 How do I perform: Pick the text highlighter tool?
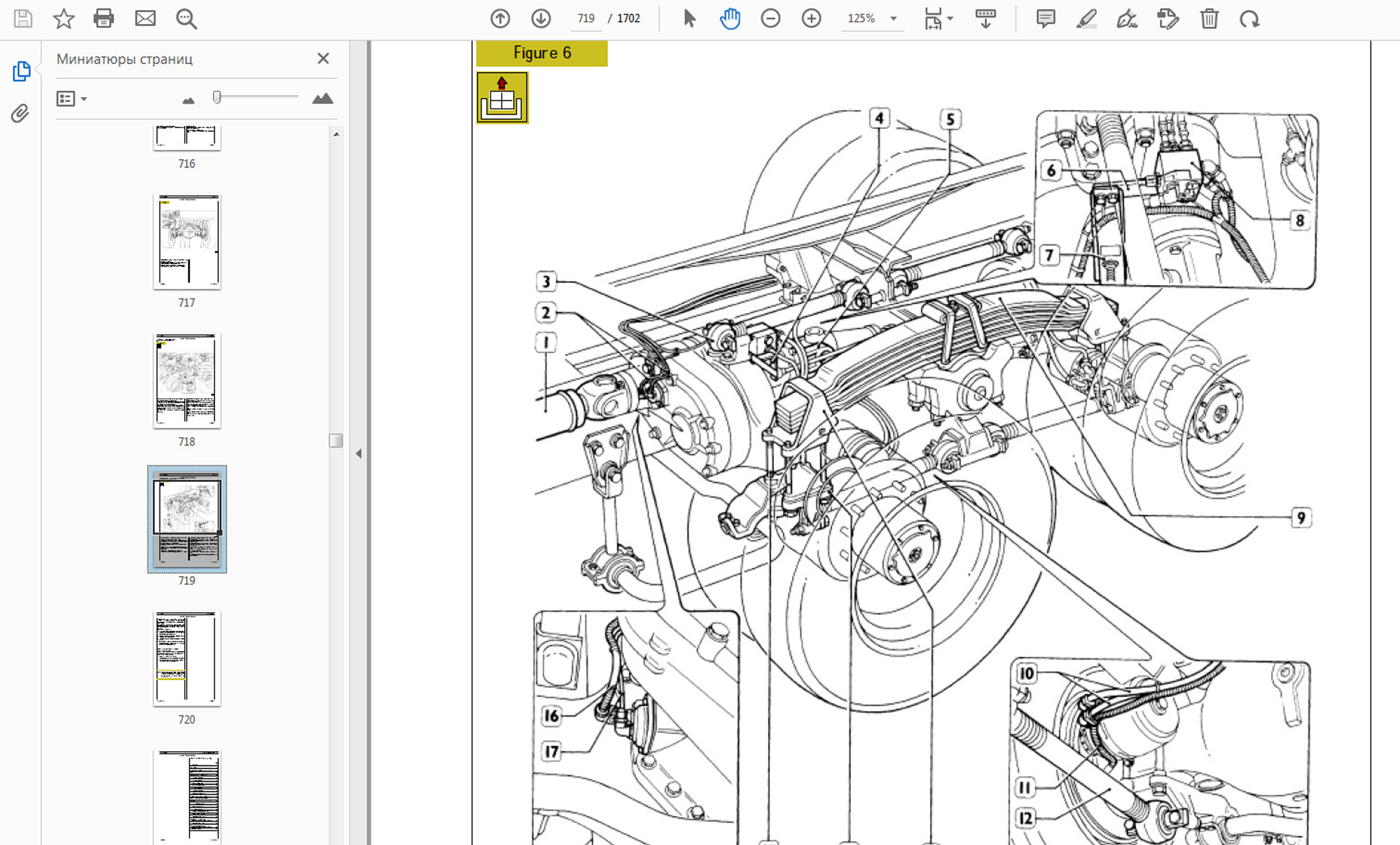(1086, 18)
